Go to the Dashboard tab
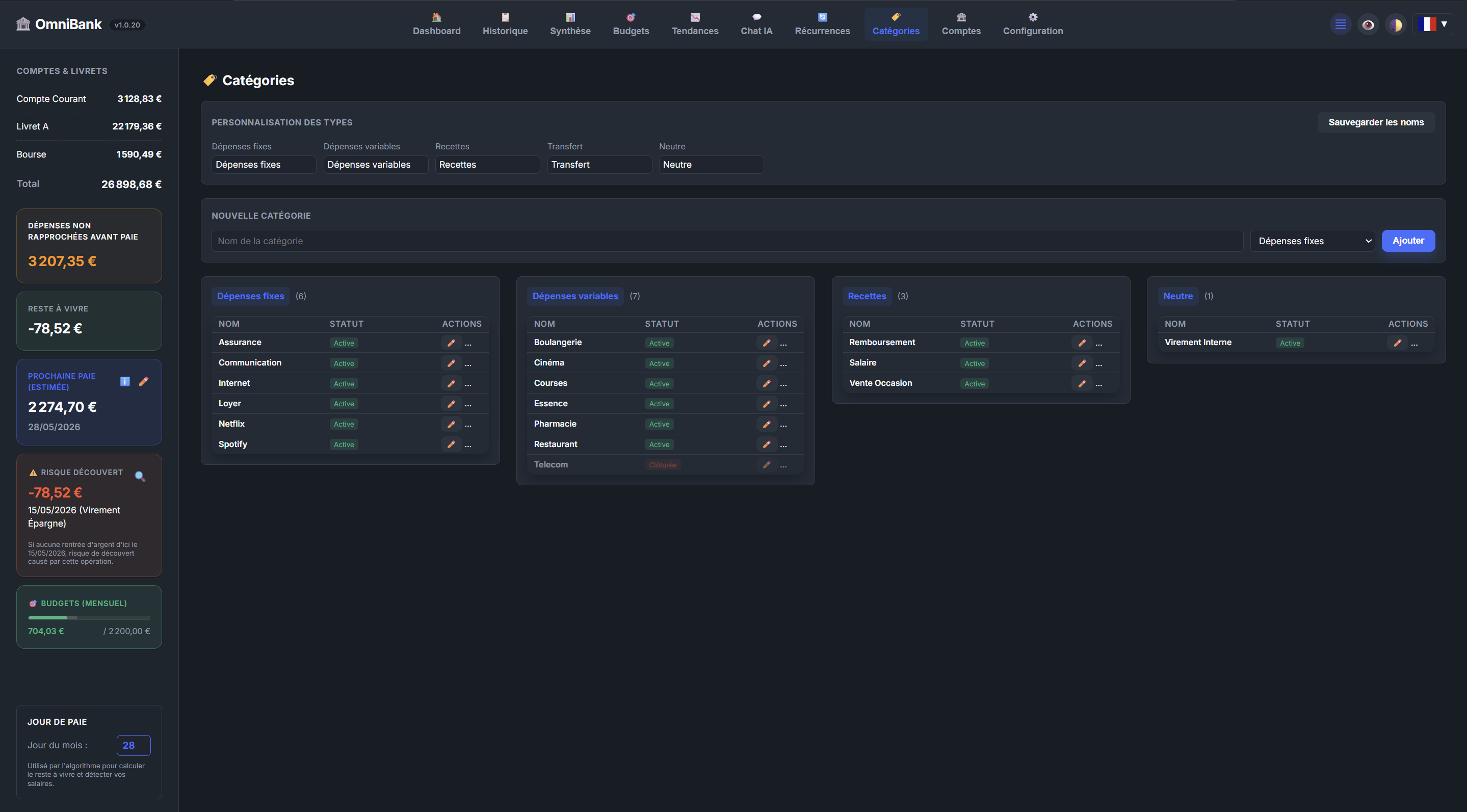 point(437,24)
